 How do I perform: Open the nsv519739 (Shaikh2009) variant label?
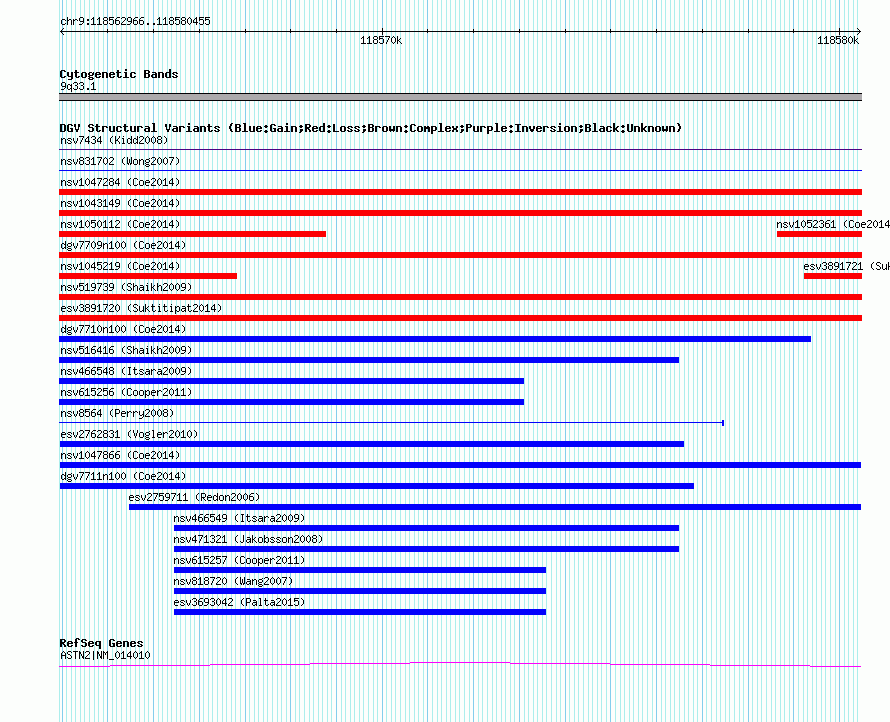pos(126,287)
